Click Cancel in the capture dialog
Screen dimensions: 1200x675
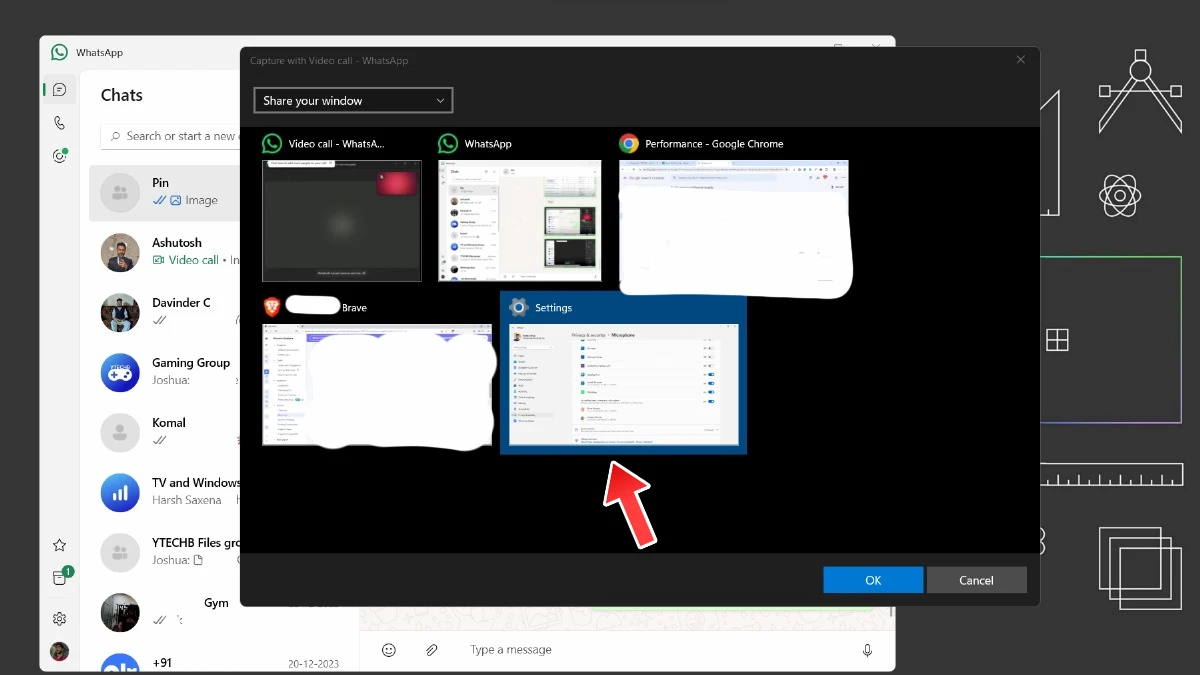pos(977,580)
